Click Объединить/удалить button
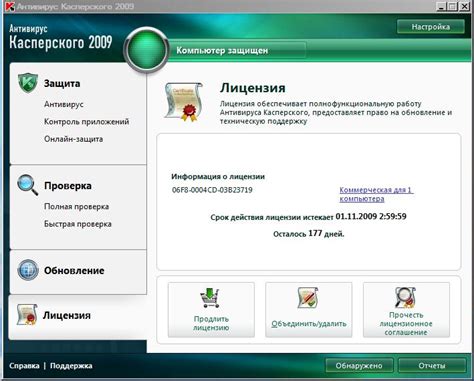 coord(309,310)
